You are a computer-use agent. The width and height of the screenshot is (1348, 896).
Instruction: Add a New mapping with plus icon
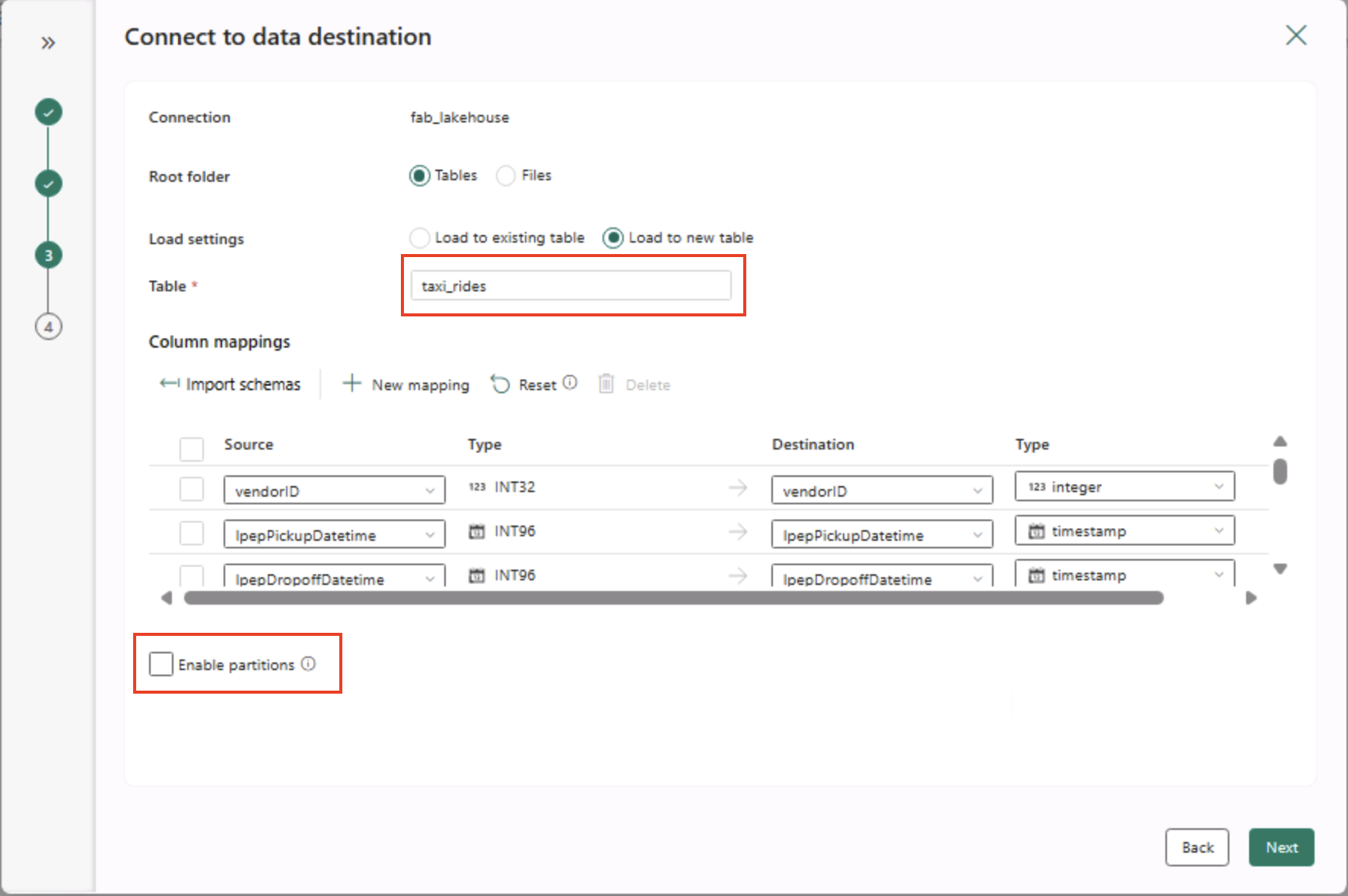pos(351,383)
